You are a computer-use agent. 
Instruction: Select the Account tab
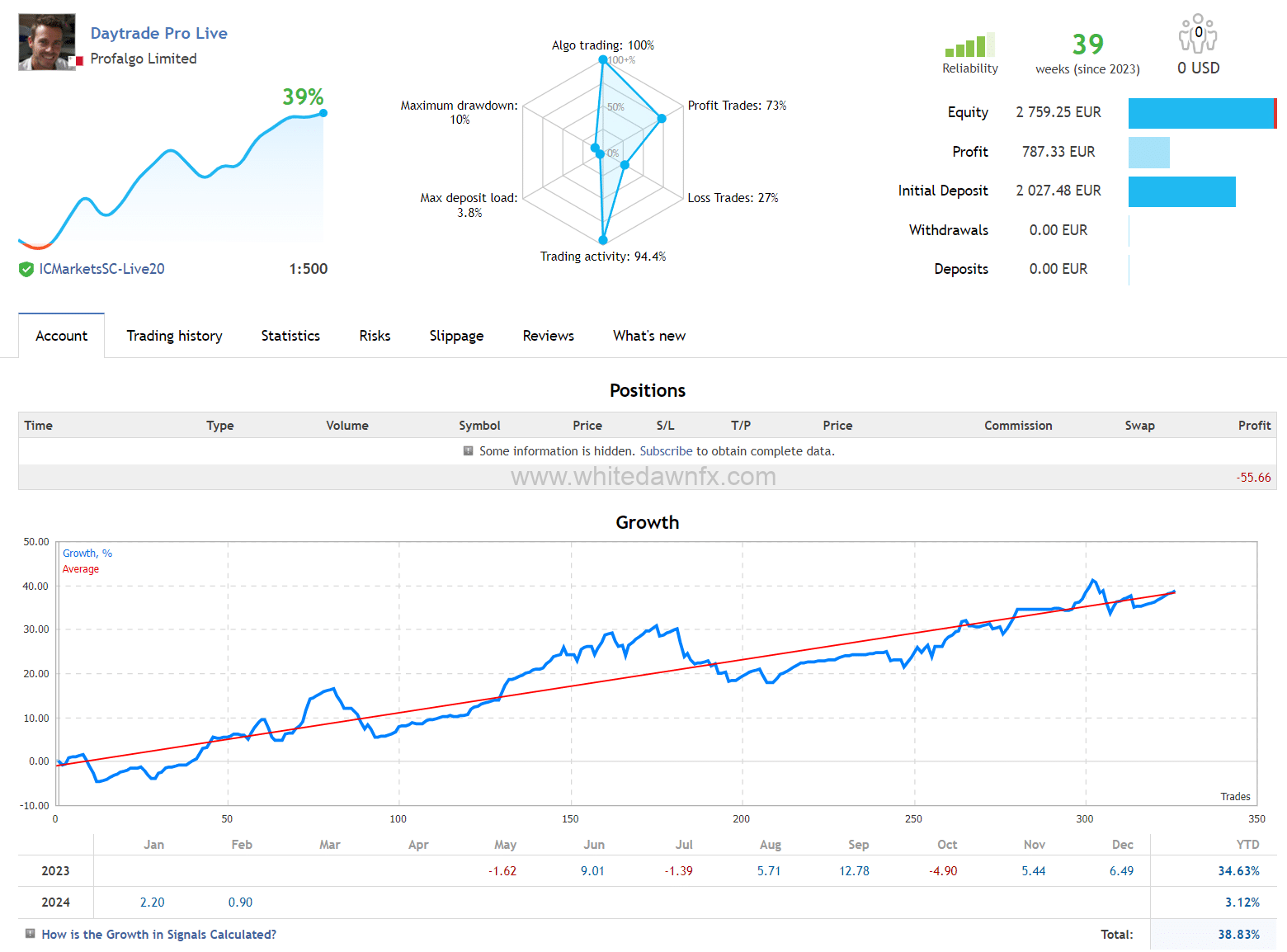click(61, 336)
